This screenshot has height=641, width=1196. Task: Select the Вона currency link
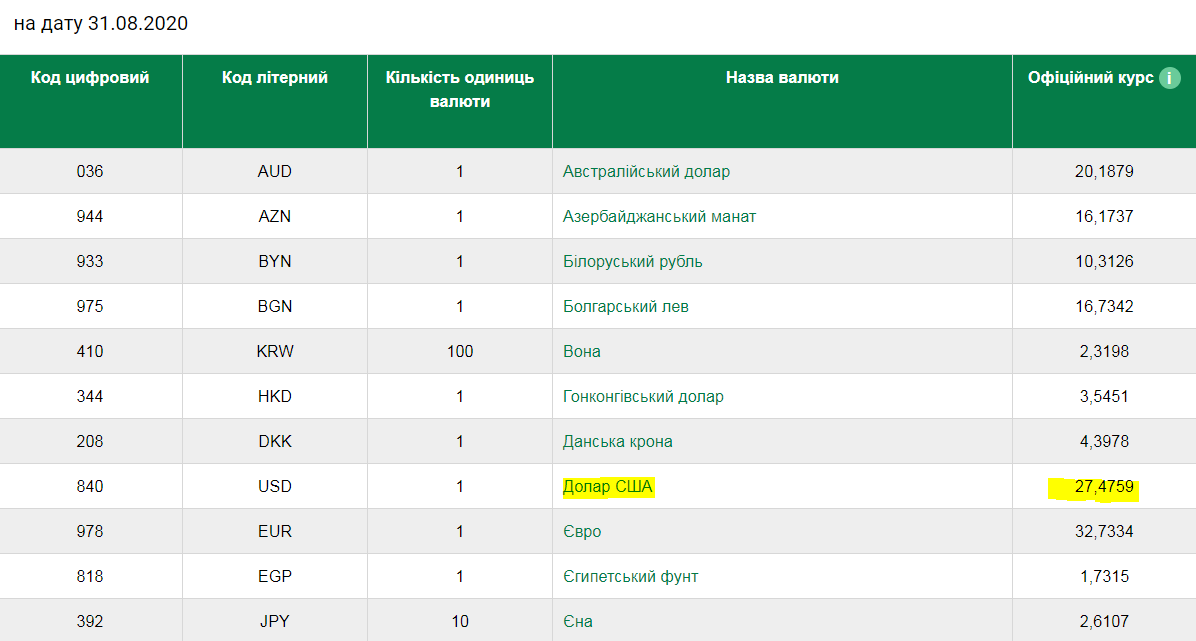tap(581, 351)
